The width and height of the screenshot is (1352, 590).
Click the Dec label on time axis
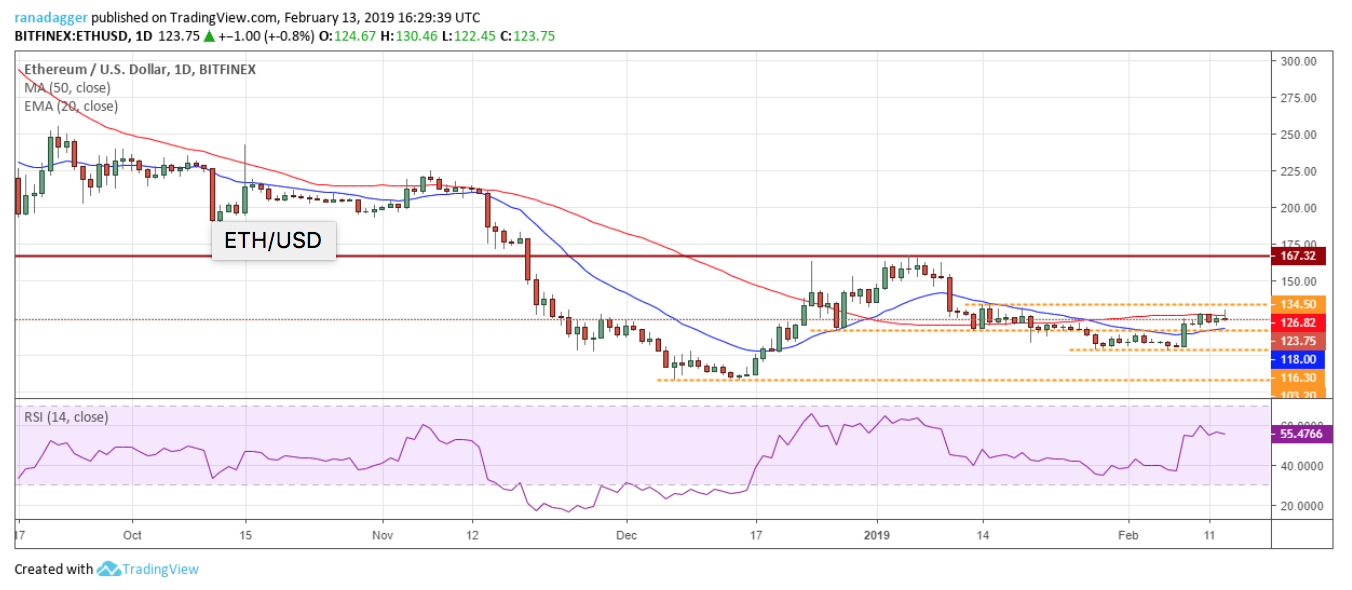(x=626, y=536)
